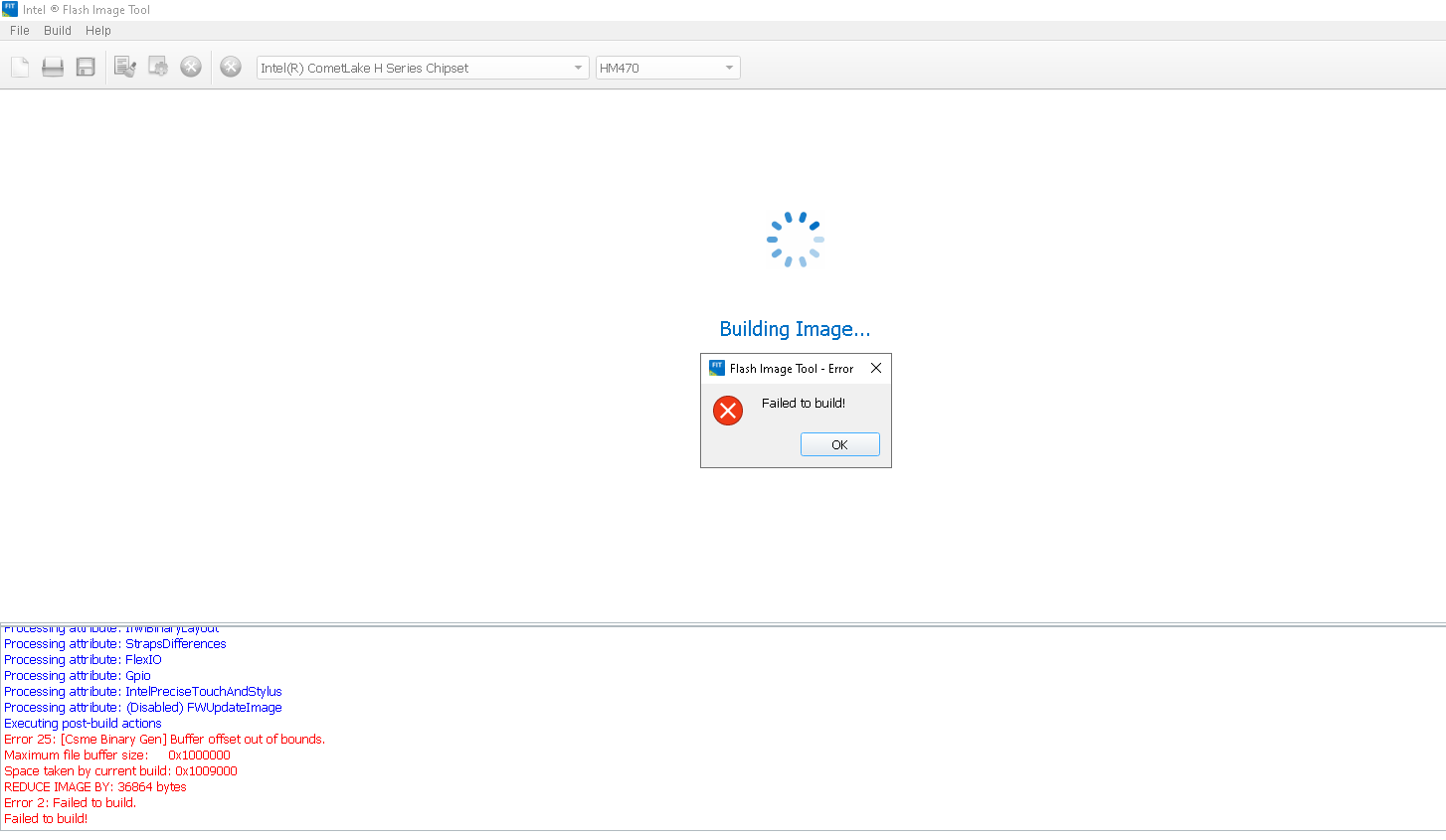Click the blank page New file toolbar icon
The image size is (1446, 840).
tap(20, 67)
